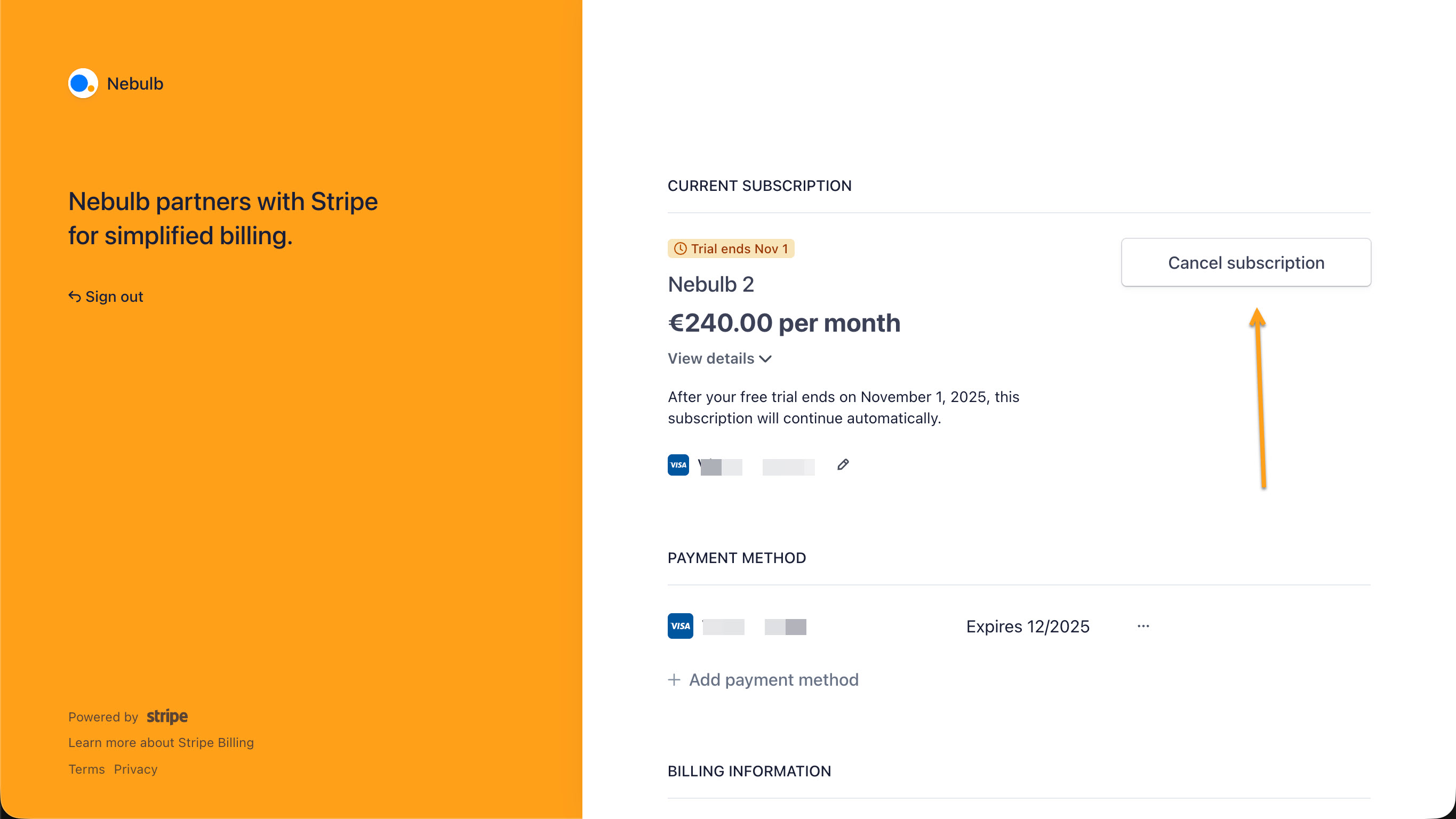The height and width of the screenshot is (819, 1456).
Task: Open the Privacy link
Action: click(x=135, y=769)
